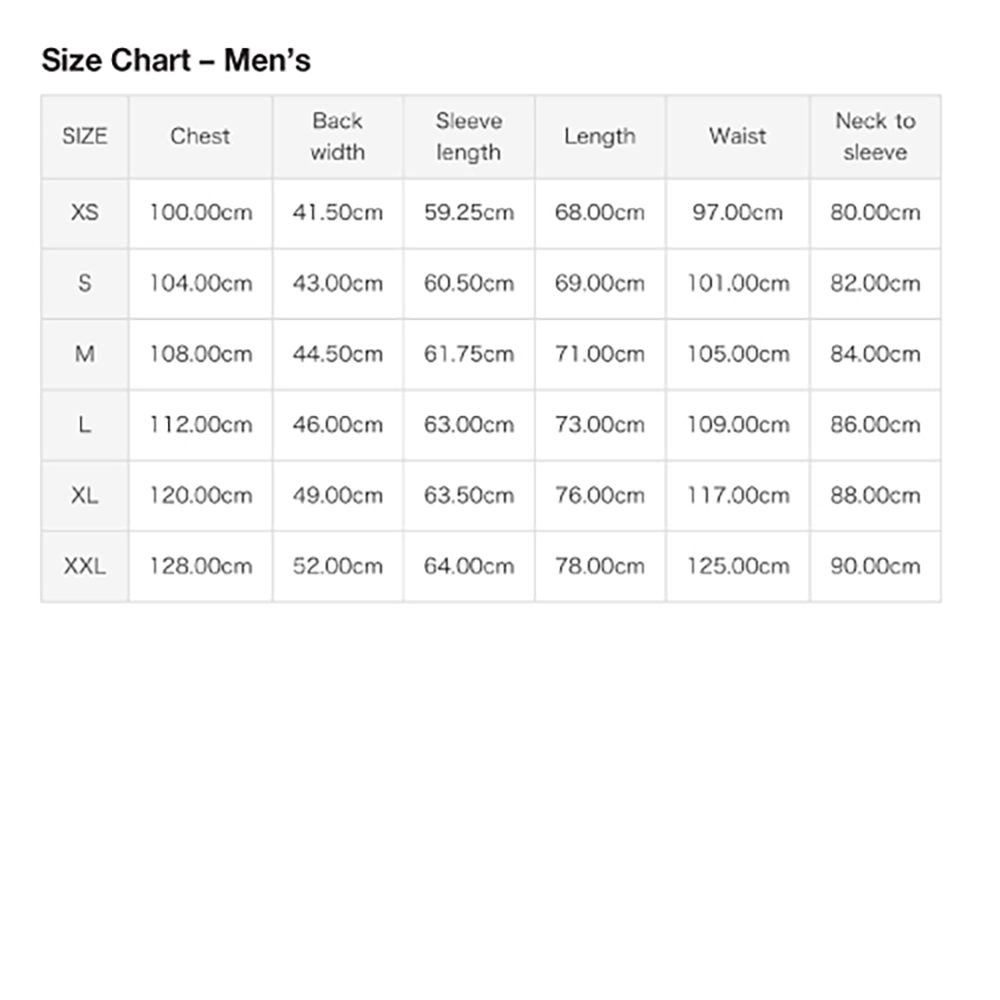Select the Neck to sleeve header
Screen dimensions: 1000x1000
[x=876, y=136]
